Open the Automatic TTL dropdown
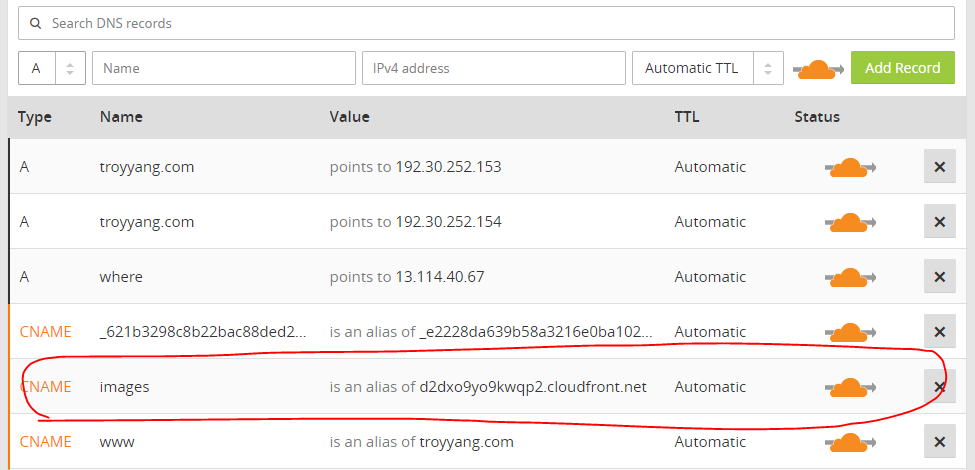975x470 pixels. [707, 69]
